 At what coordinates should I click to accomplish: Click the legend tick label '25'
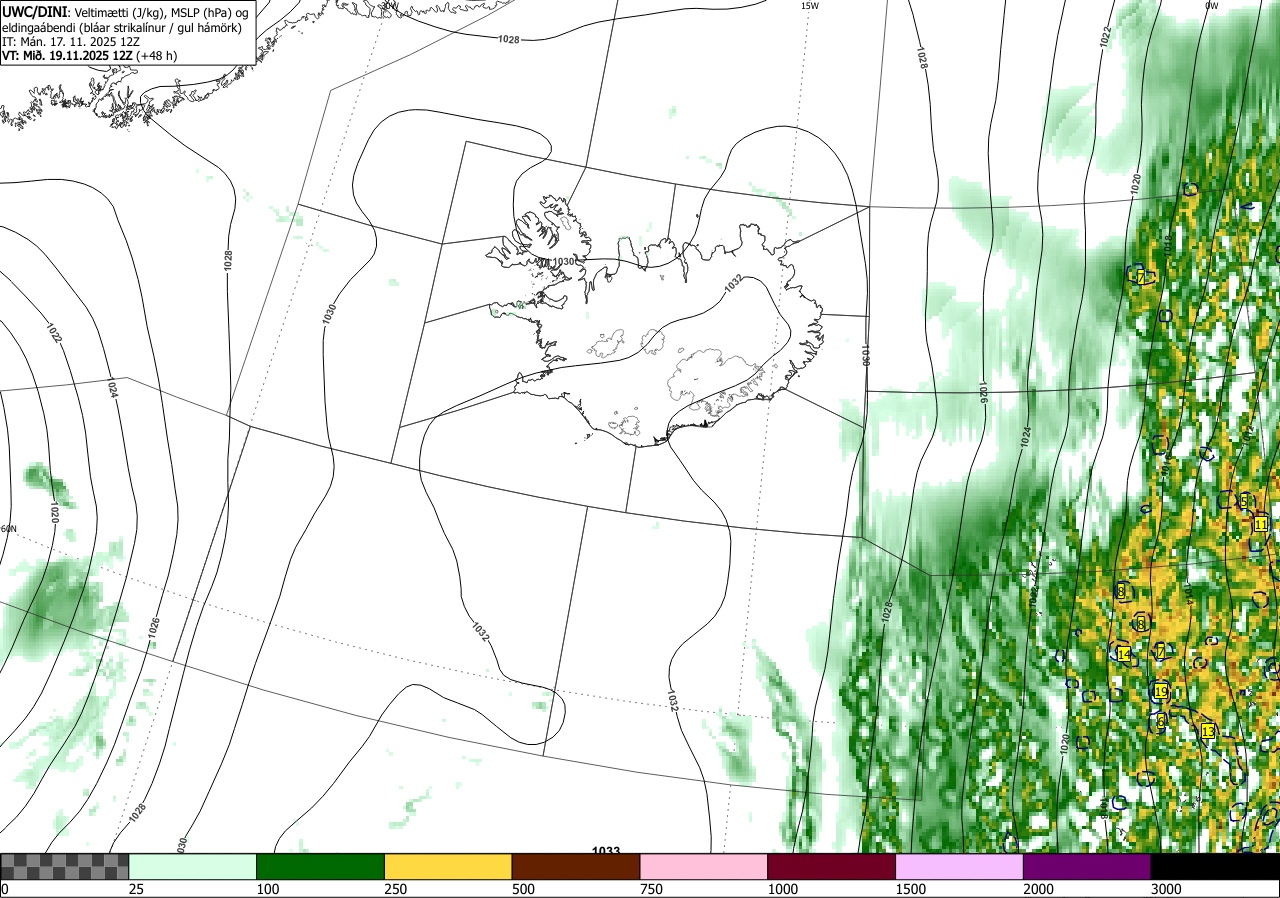[135, 889]
